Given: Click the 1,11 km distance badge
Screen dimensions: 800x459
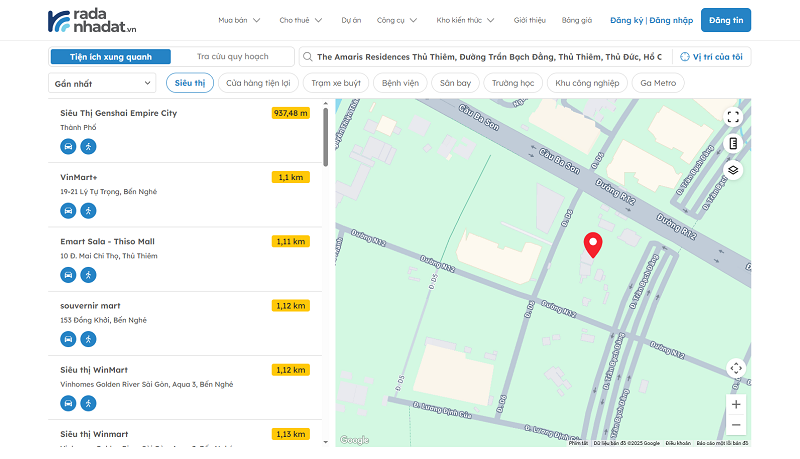Looking at the screenshot, I should tap(291, 242).
